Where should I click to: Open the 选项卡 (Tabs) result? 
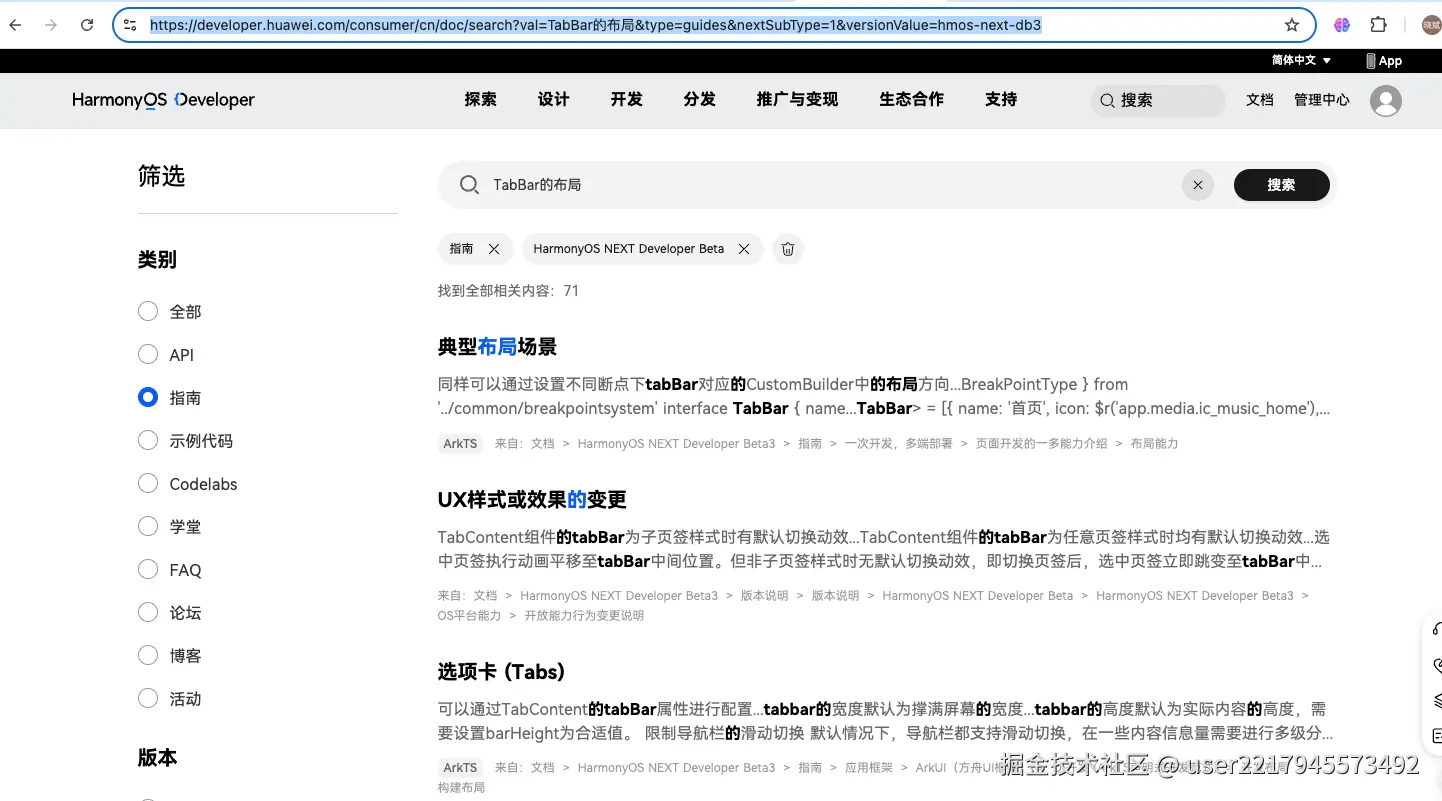(501, 672)
